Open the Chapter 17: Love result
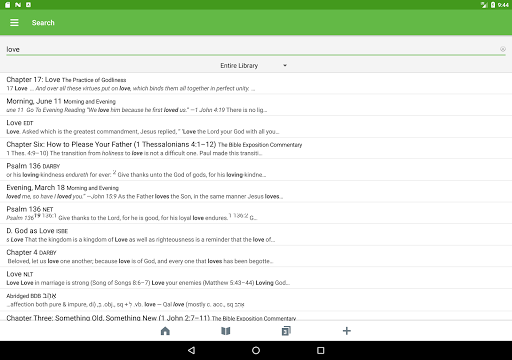Image resolution: width=512 pixels, height=360 pixels. (x=256, y=84)
